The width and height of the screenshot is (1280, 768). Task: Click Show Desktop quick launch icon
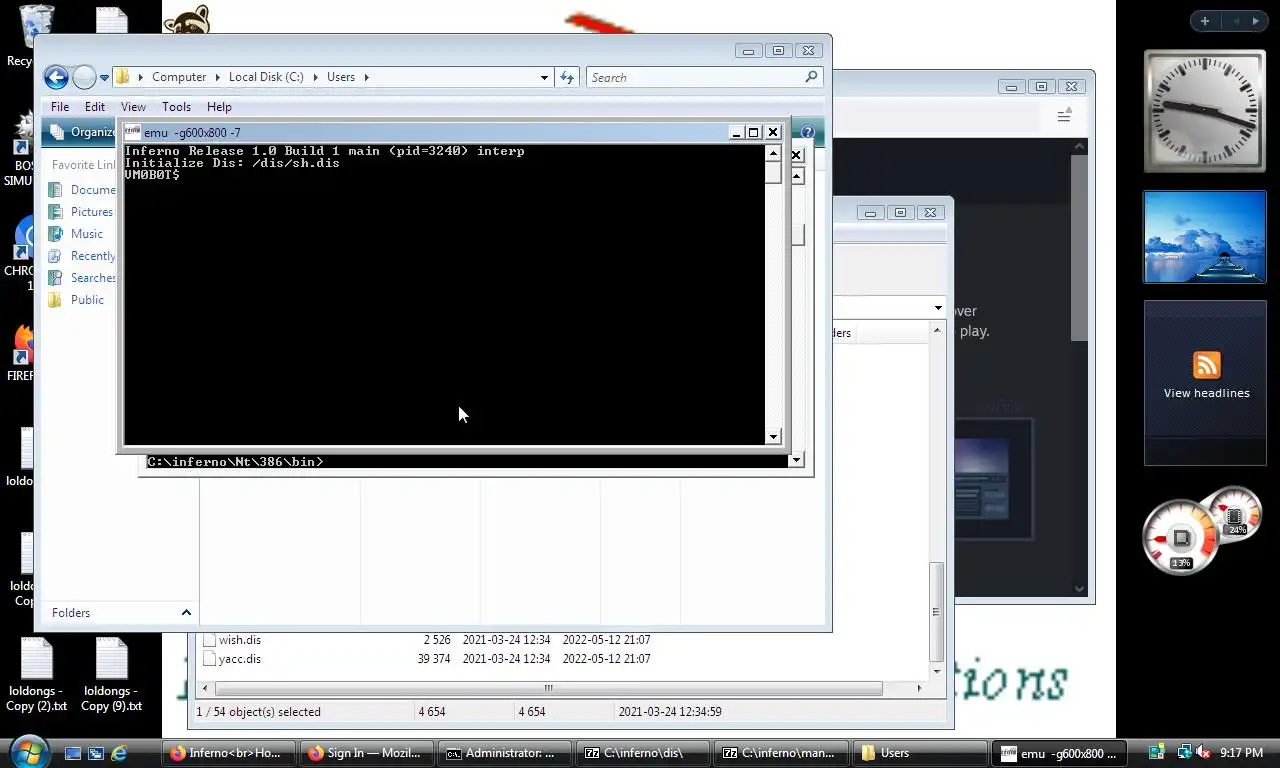coord(72,753)
